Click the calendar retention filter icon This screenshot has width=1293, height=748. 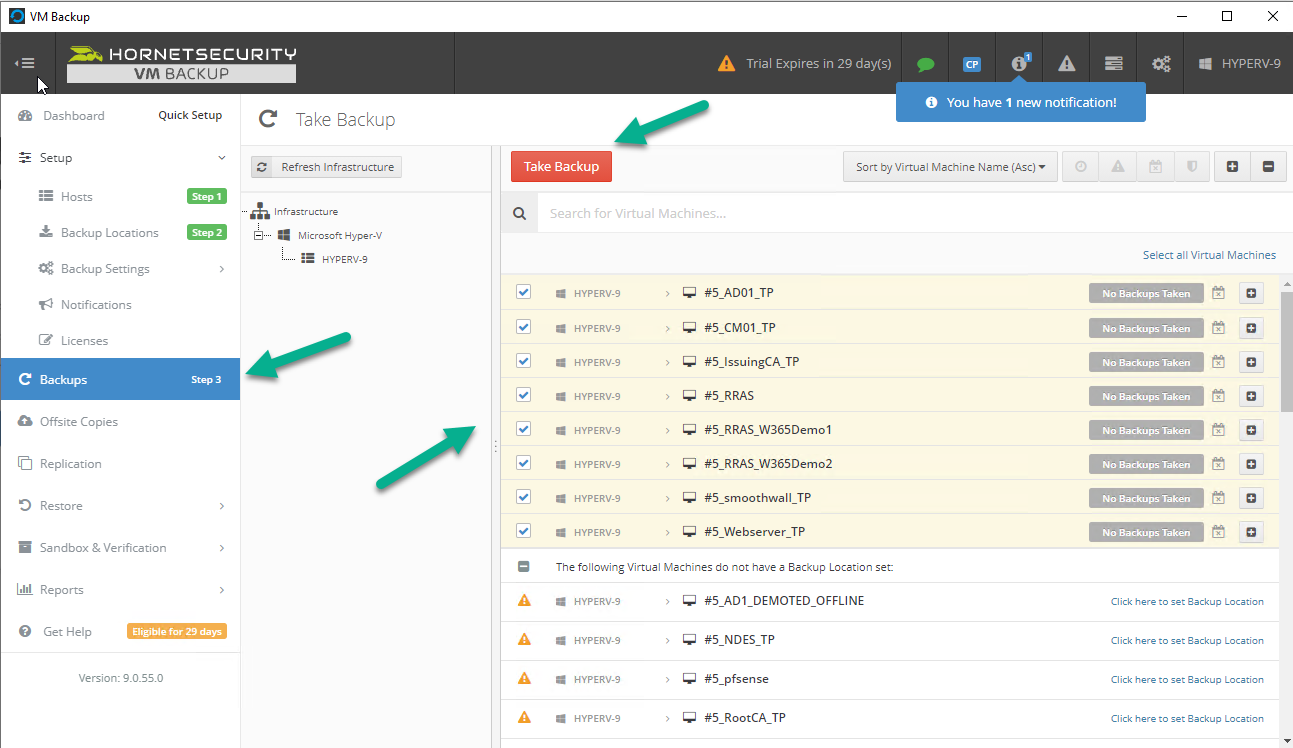1154,167
